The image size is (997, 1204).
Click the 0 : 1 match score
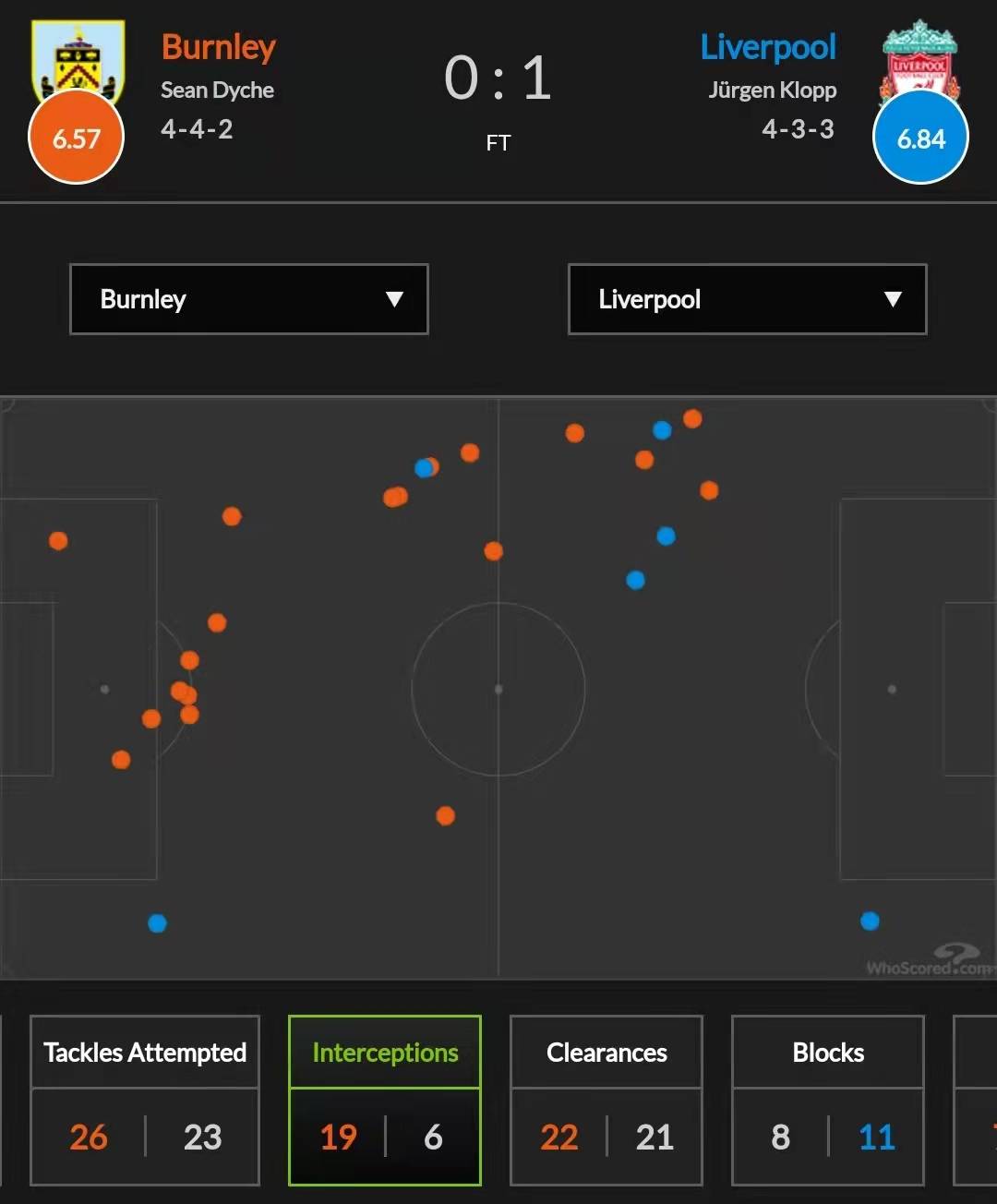tap(498, 78)
